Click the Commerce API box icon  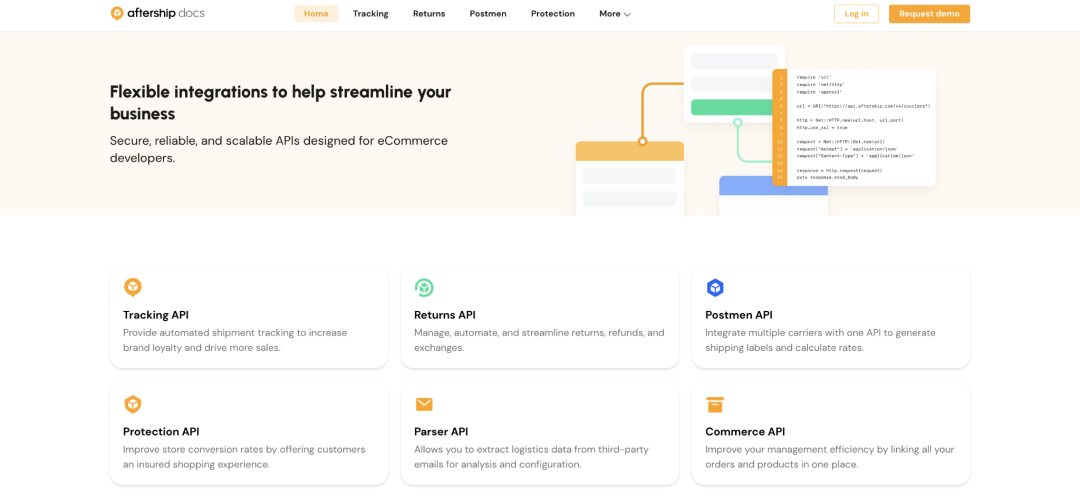[x=715, y=404]
